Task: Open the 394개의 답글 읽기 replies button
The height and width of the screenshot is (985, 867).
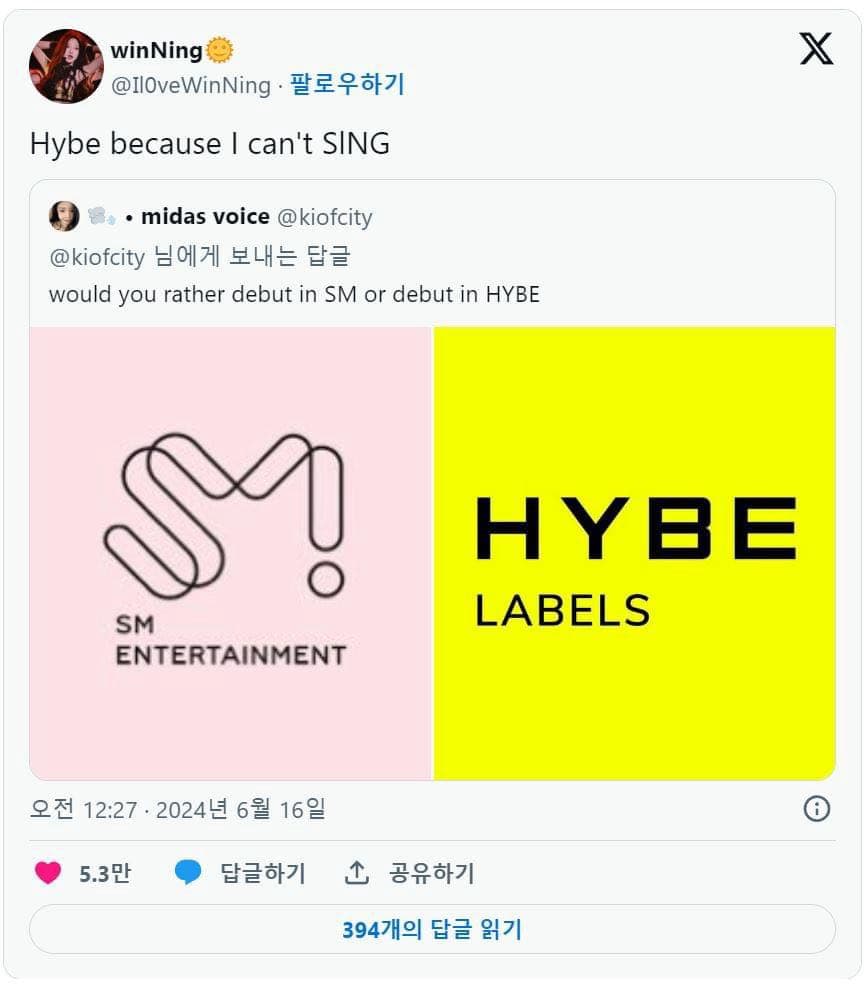Action: coord(433,929)
